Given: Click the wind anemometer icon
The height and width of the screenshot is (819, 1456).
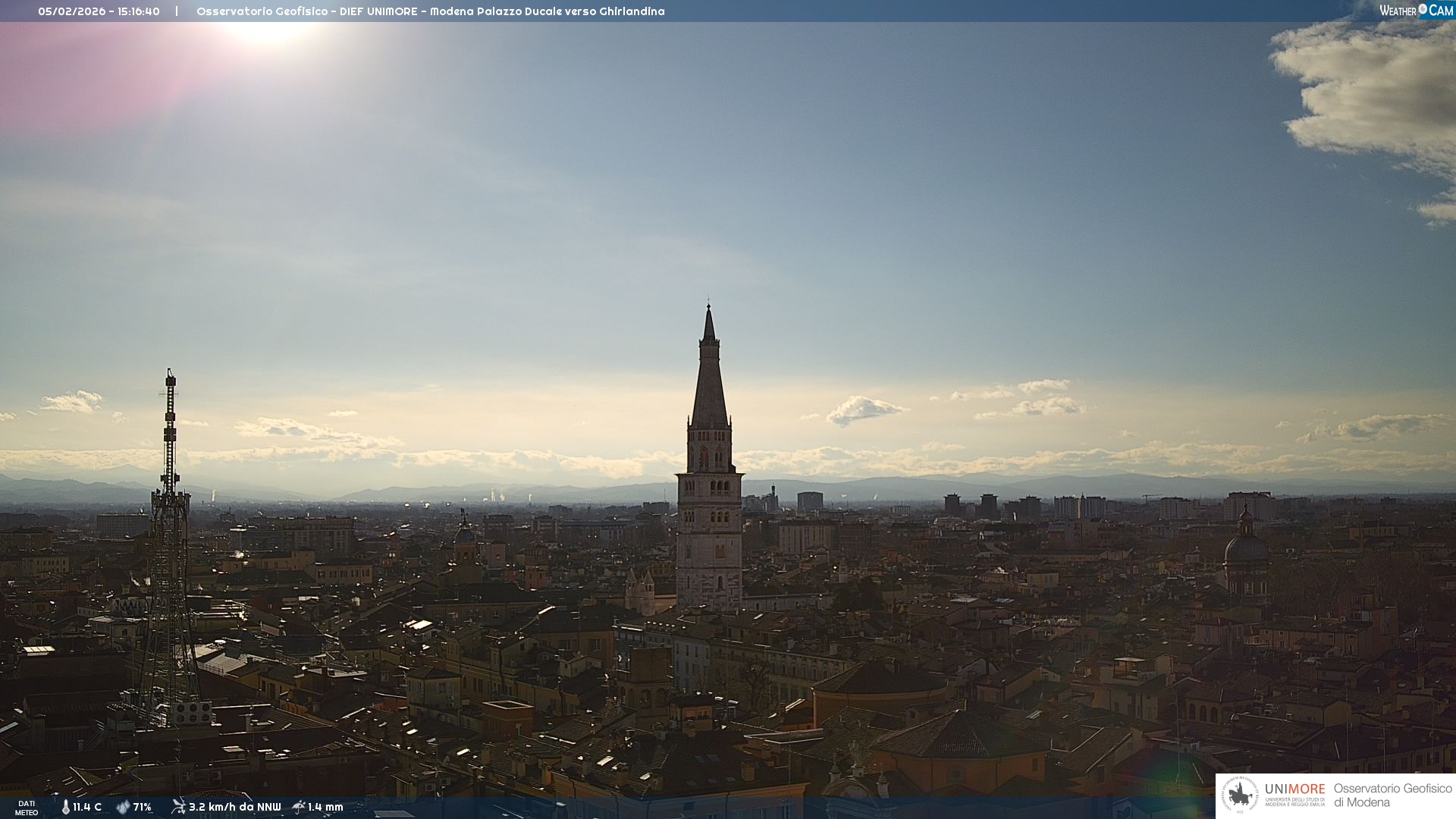Looking at the screenshot, I should 178,807.
